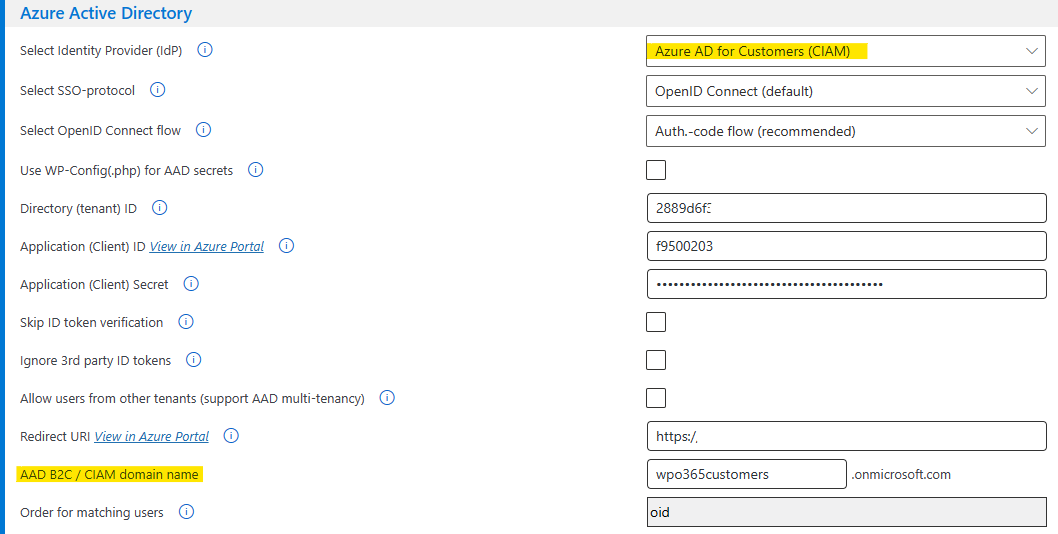Show info for Select OpenID Connect flow
The width and height of the screenshot is (1058, 534).
tap(203, 130)
